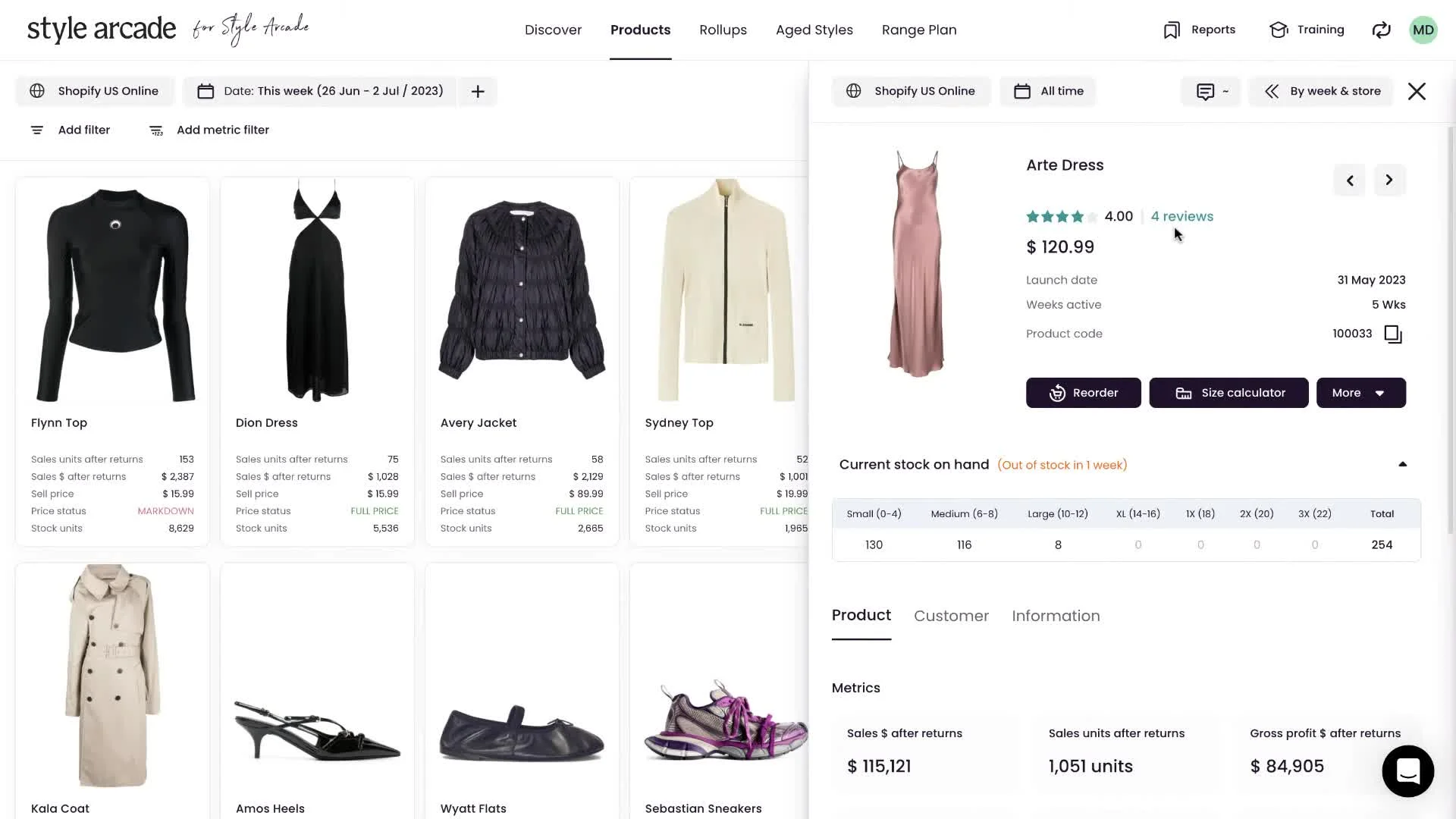Screen dimensions: 1456x819
Task: Open the Kala Coat product image
Action: tap(112, 676)
